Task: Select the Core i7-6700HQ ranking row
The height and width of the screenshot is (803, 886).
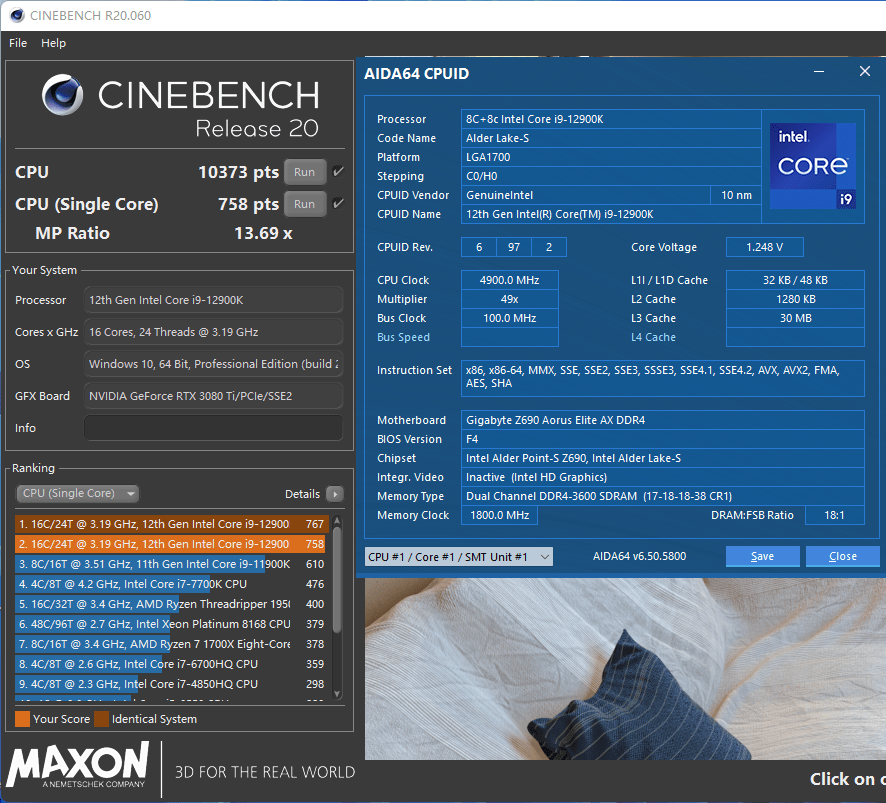Action: point(171,664)
